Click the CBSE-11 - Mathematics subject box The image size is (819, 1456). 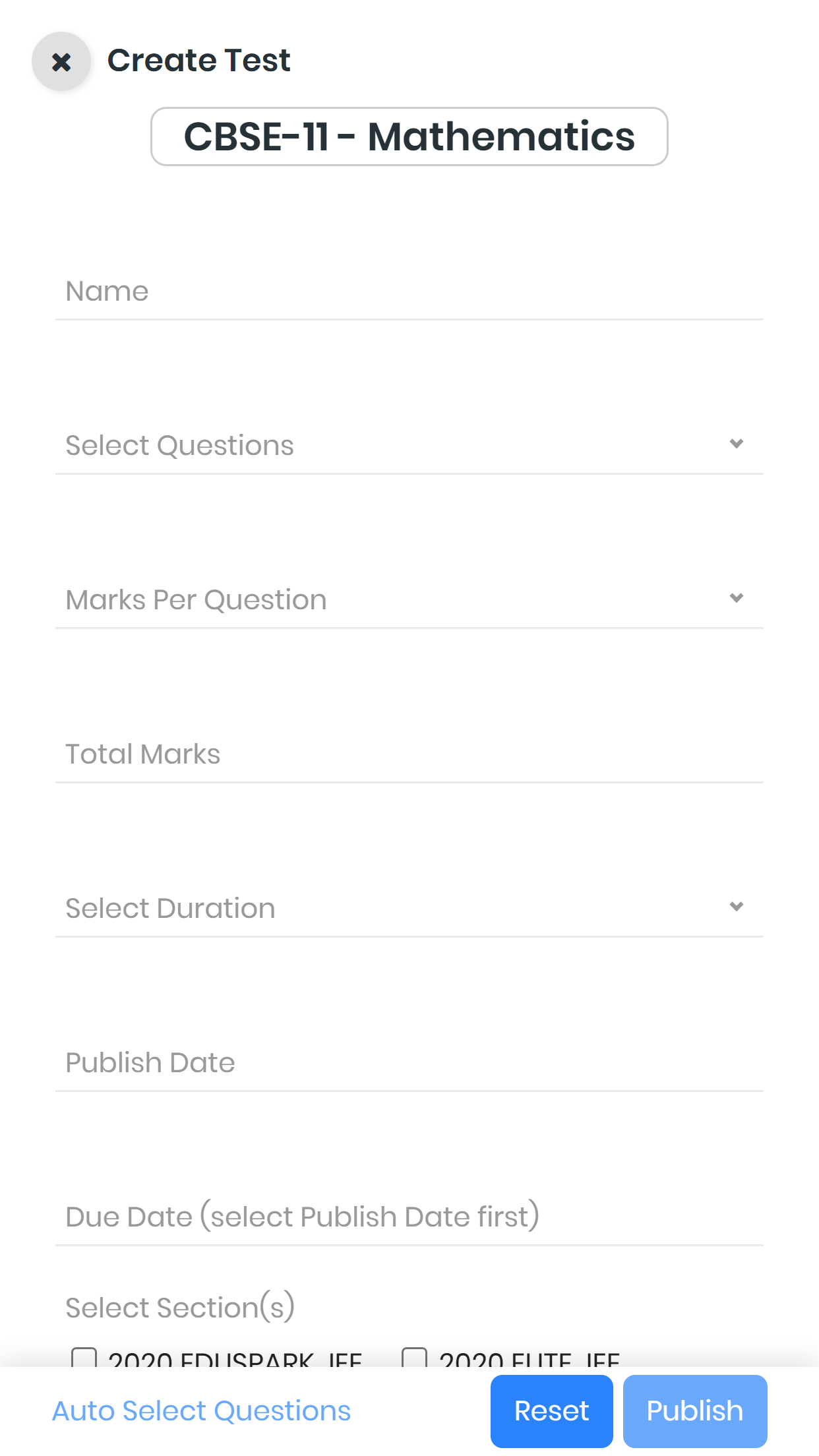coord(409,136)
